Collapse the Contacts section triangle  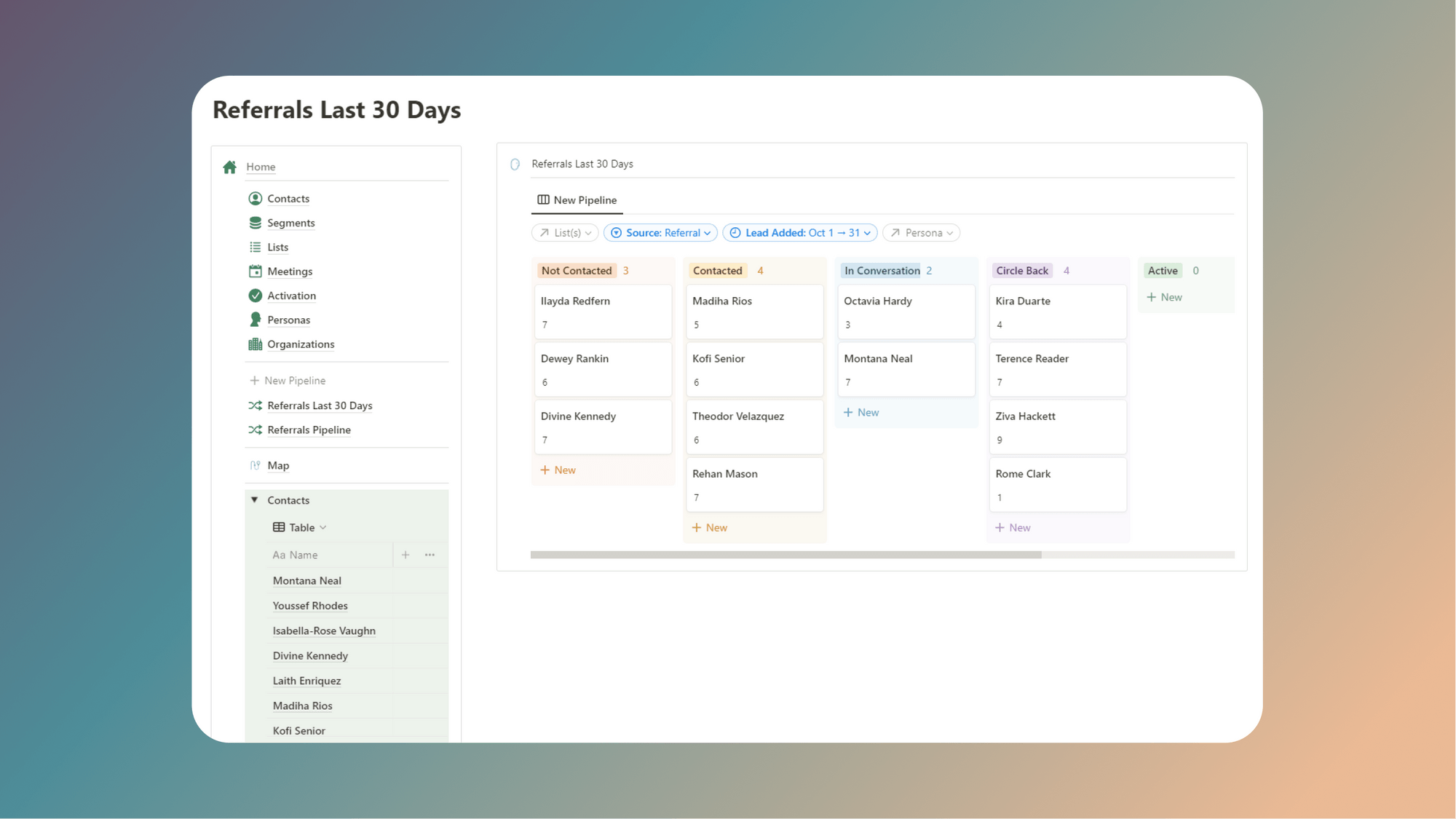tap(253, 500)
